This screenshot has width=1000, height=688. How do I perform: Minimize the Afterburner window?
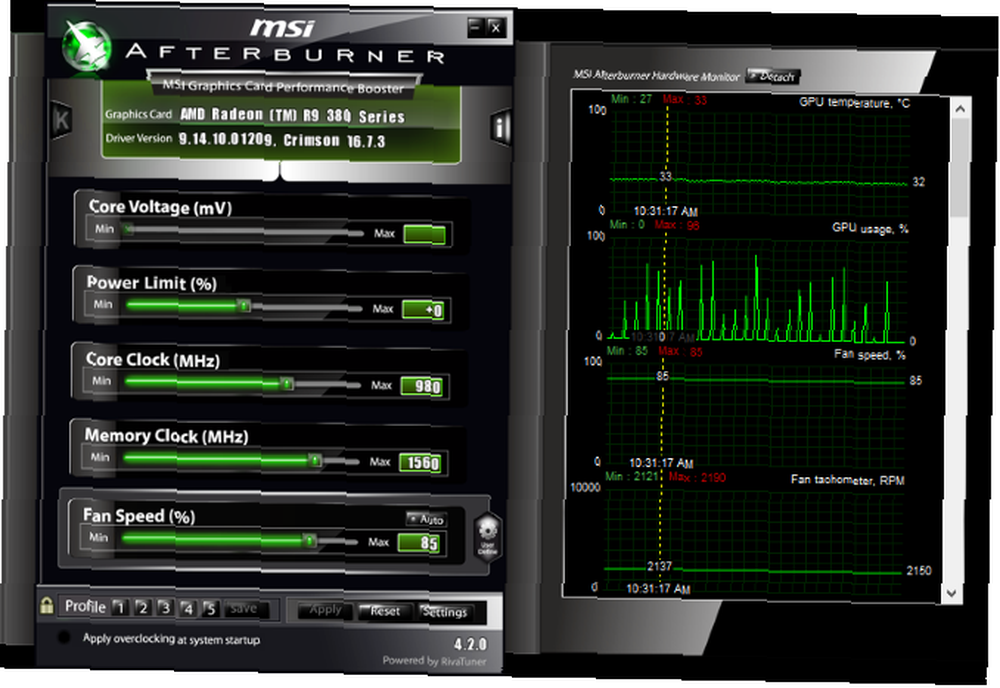click(475, 27)
